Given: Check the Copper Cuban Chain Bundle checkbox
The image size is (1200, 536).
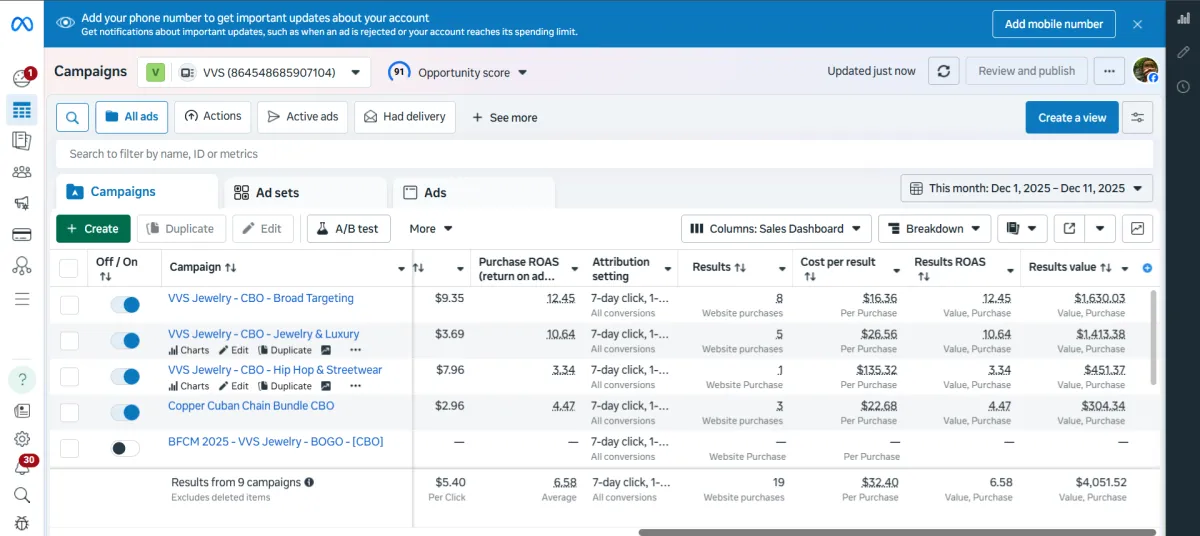Looking at the screenshot, I should point(69,412).
